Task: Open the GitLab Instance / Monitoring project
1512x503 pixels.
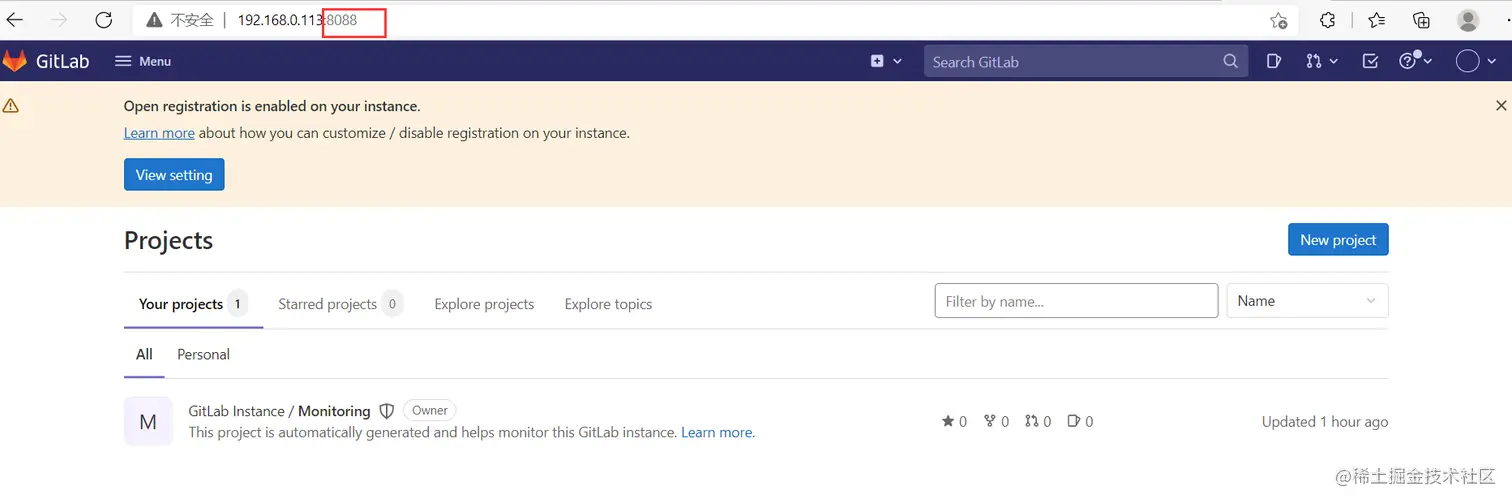Action: point(279,411)
